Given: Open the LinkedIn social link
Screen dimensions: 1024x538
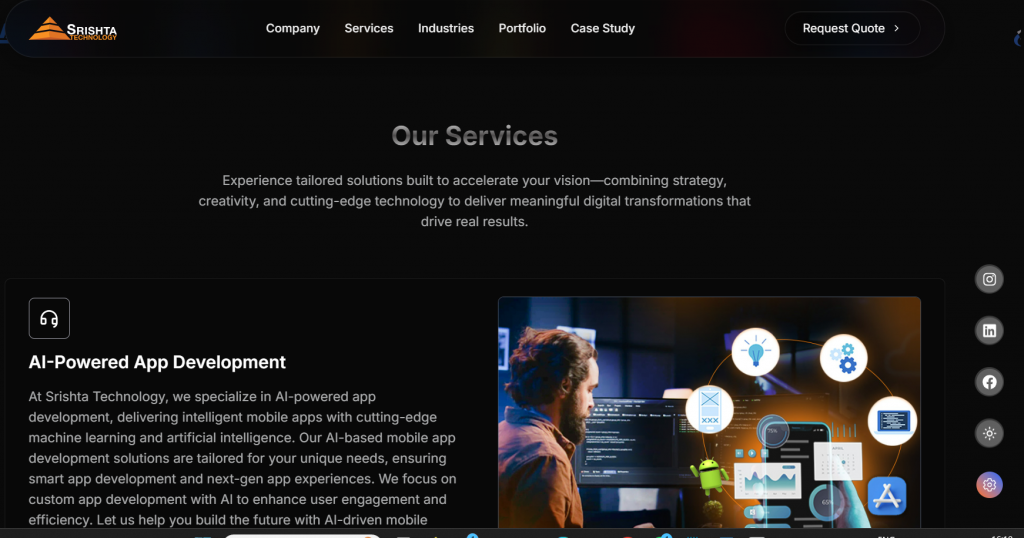Looking at the screenshot, I should click(989, 330).
